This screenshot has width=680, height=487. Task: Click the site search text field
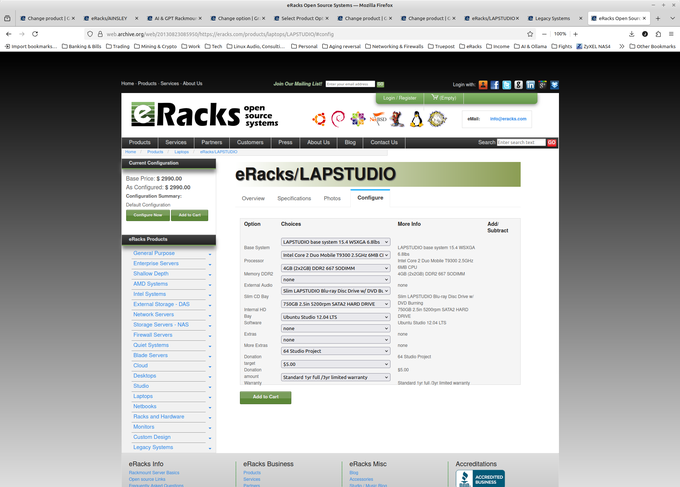coord(521,142)
